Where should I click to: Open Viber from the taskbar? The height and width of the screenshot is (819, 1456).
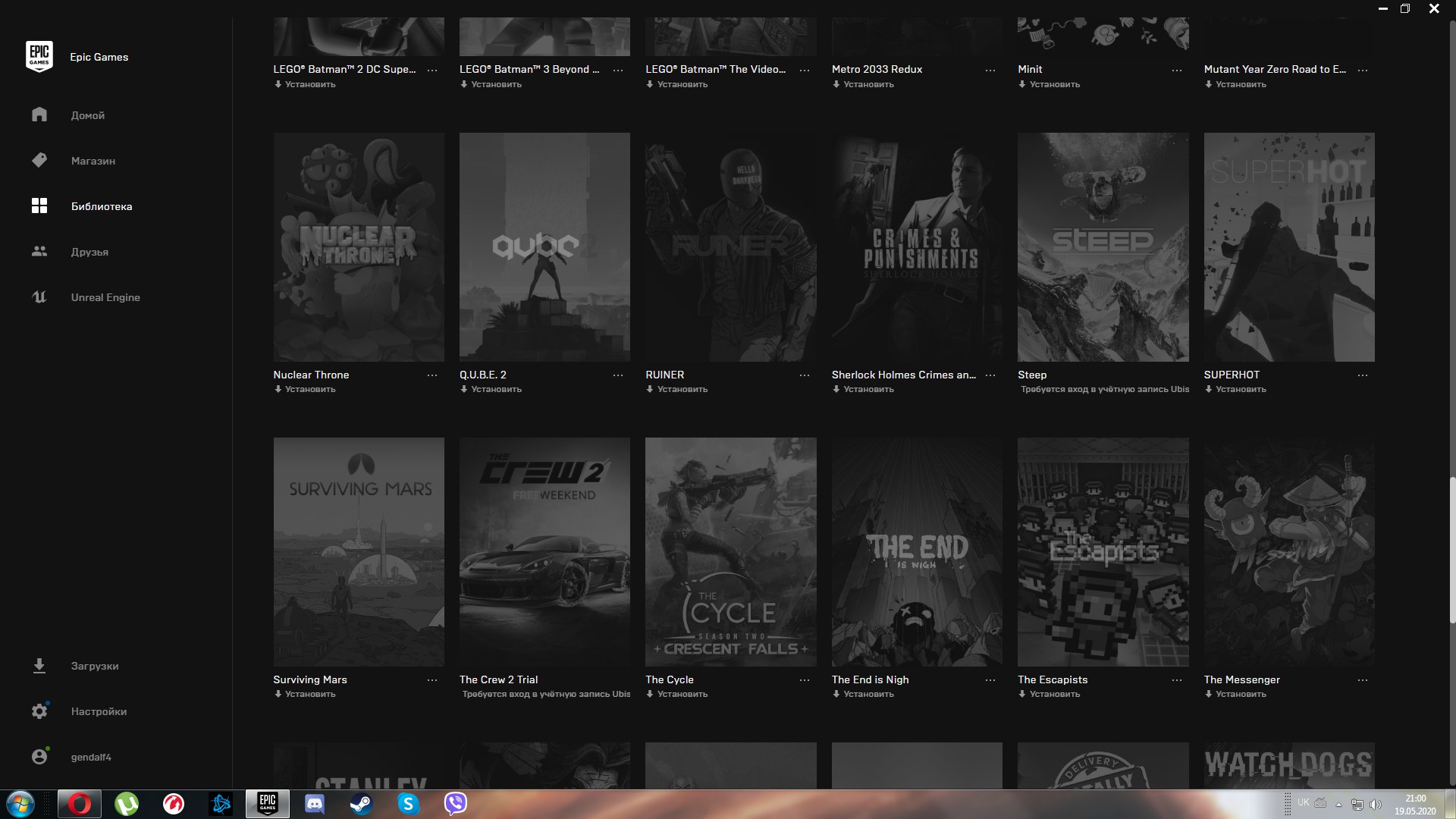point(456,804)
